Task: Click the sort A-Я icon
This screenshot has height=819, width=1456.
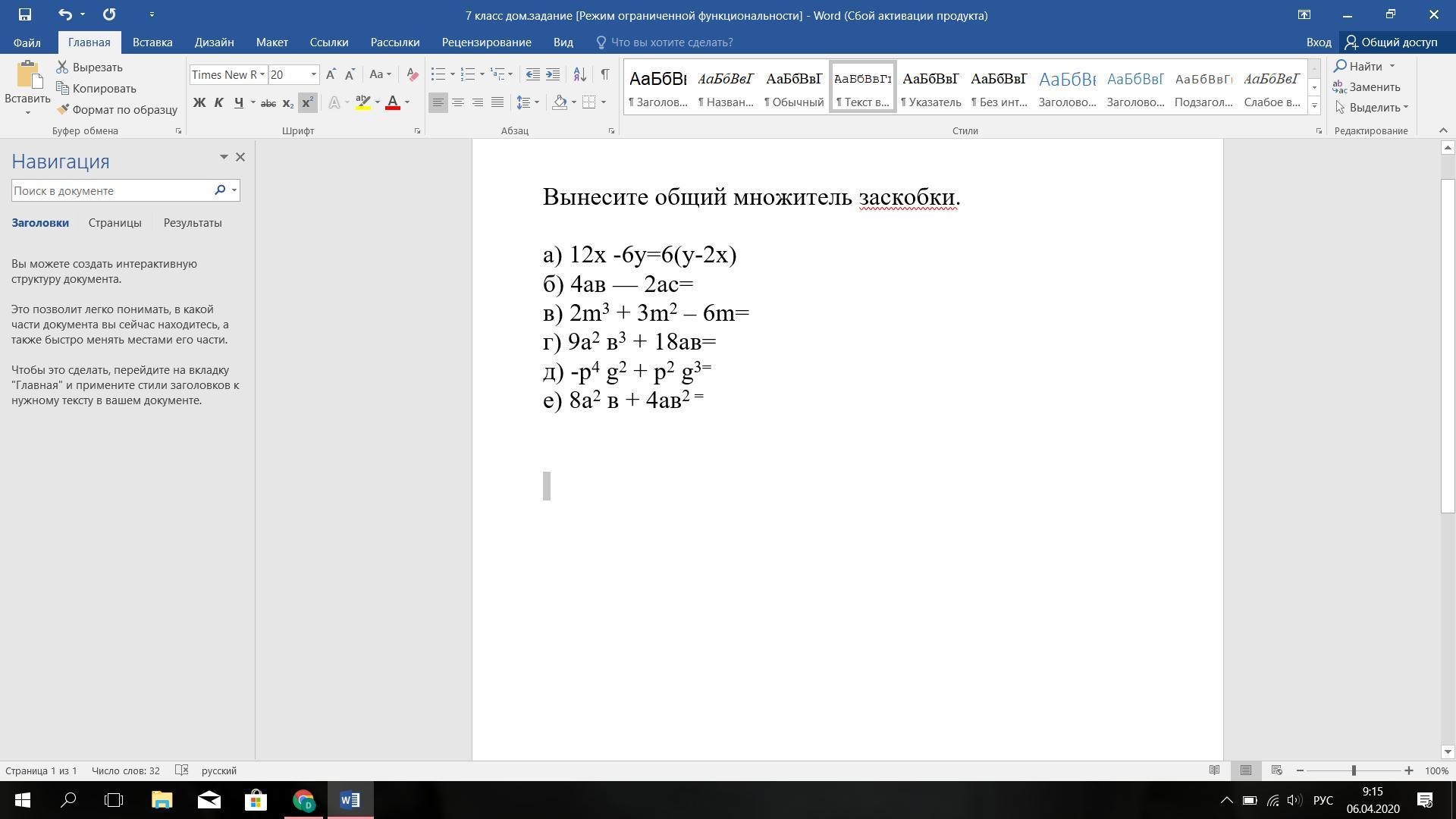Action: 579,74
